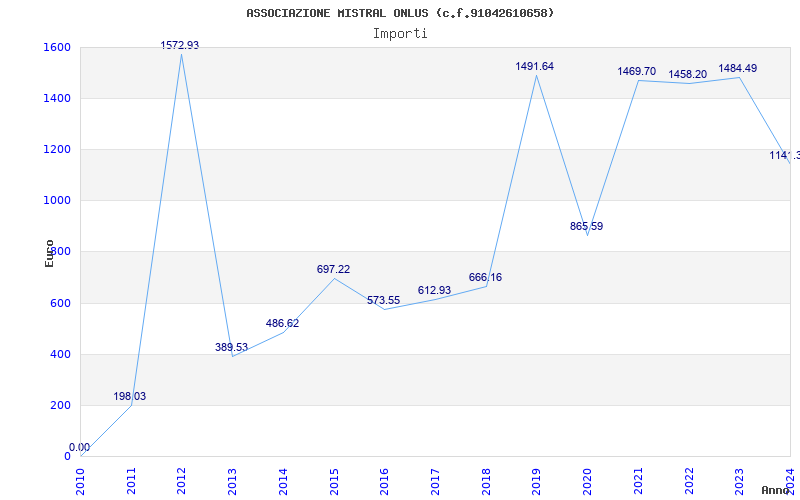800x500 pixels.
Task: Click the 865.59 data label
Action: pos(586,227)
